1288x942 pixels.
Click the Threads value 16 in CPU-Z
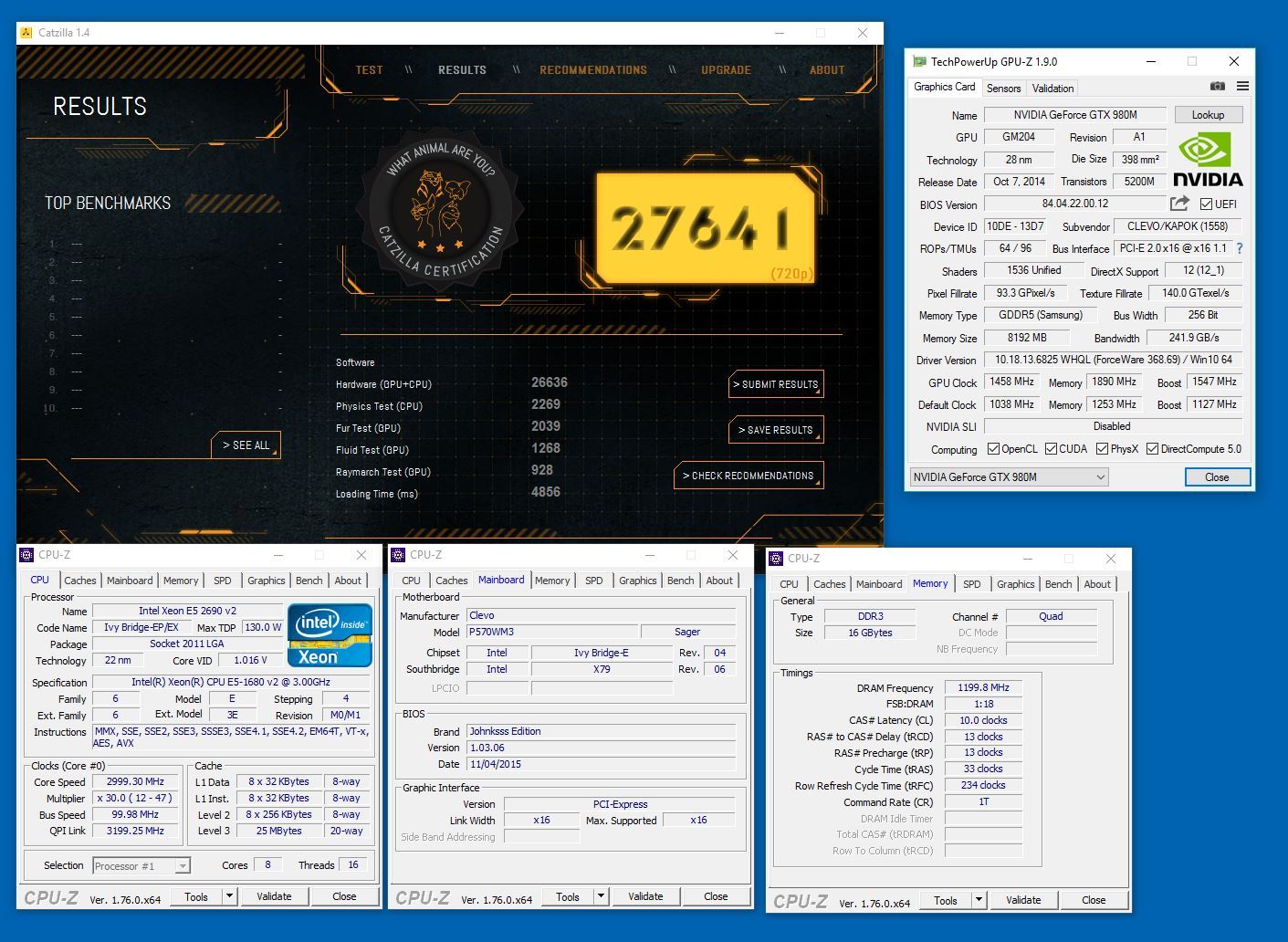(x=353, y=864)
